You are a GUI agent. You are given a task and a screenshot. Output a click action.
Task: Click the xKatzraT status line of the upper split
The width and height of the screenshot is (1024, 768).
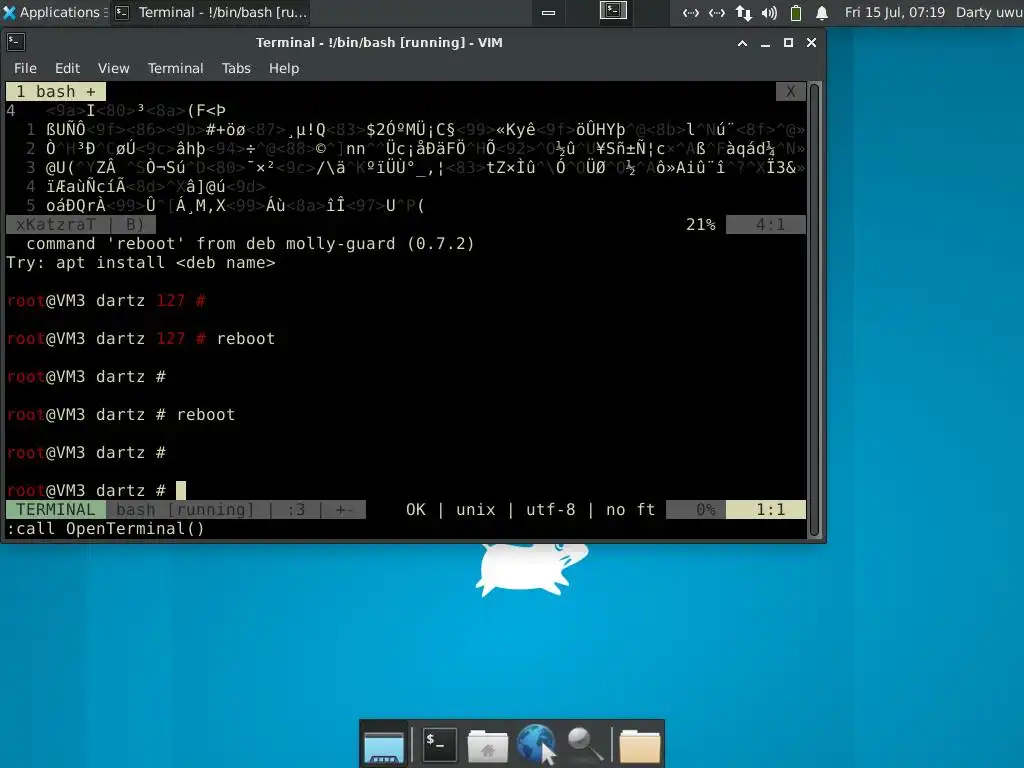tap(80, 225)
